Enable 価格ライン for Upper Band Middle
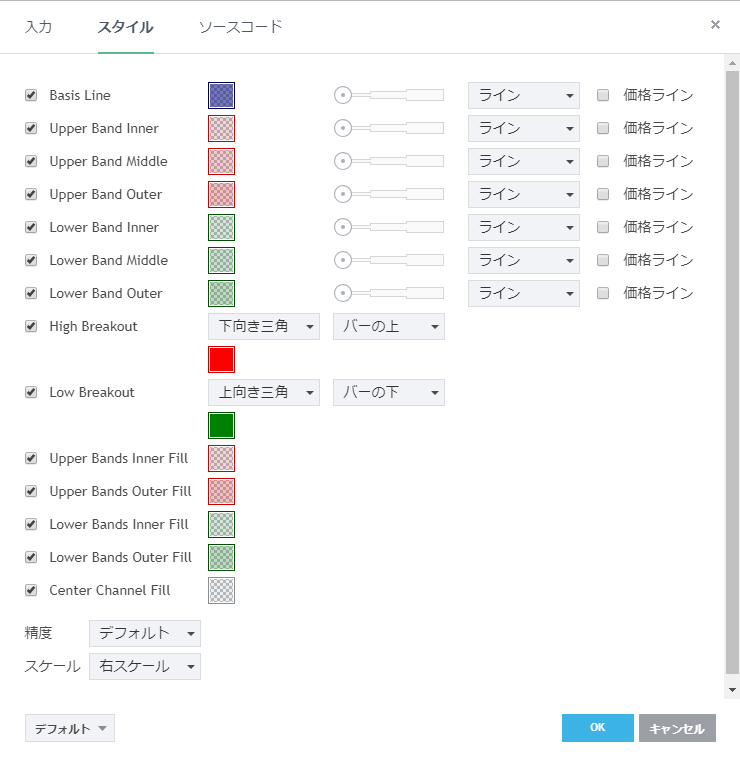This screenshot has width=740, height=767. pyautogui.click(x=603, y=161)
